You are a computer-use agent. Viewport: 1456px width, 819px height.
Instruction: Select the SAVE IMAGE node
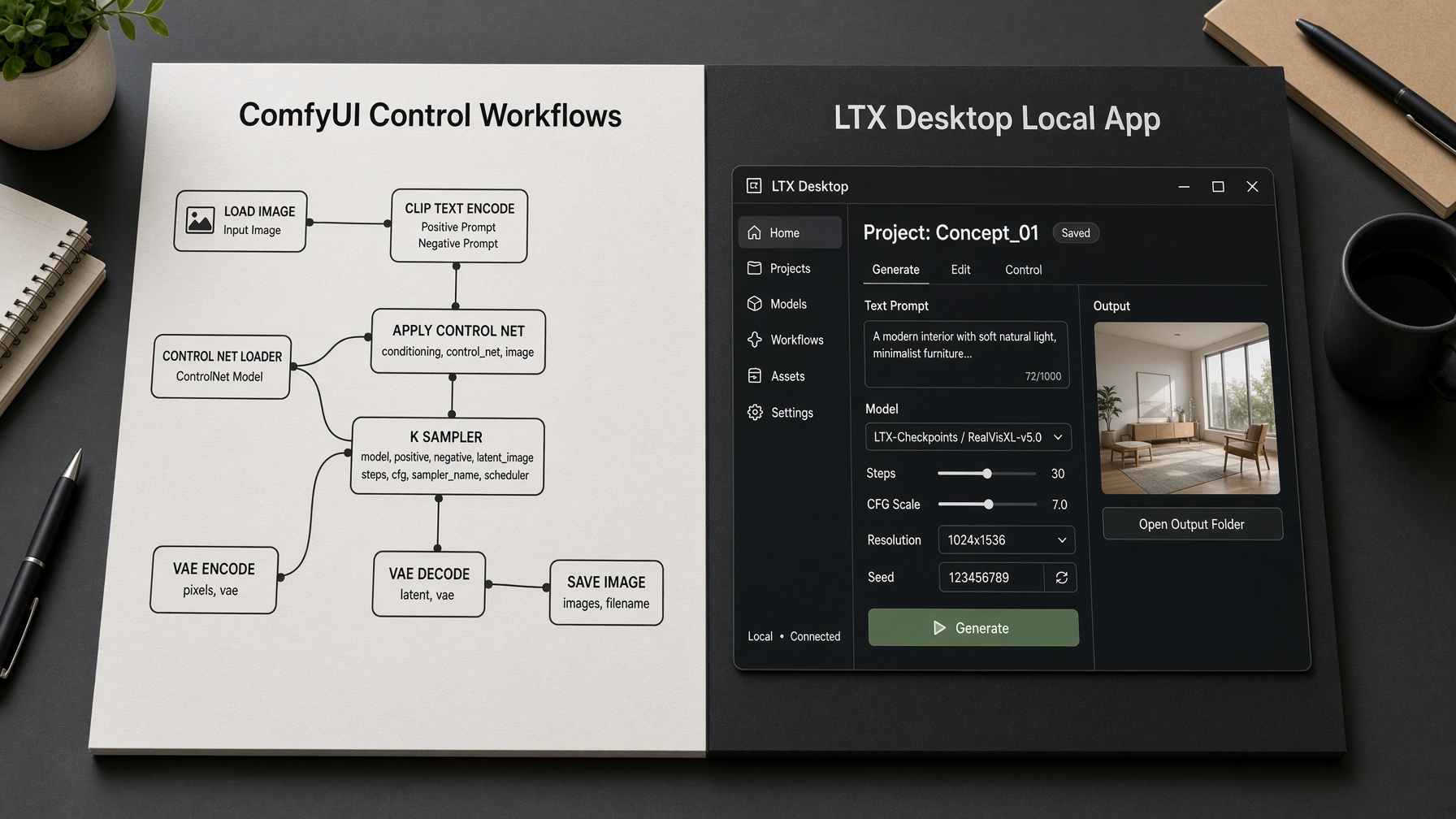(x=606, y=592)
